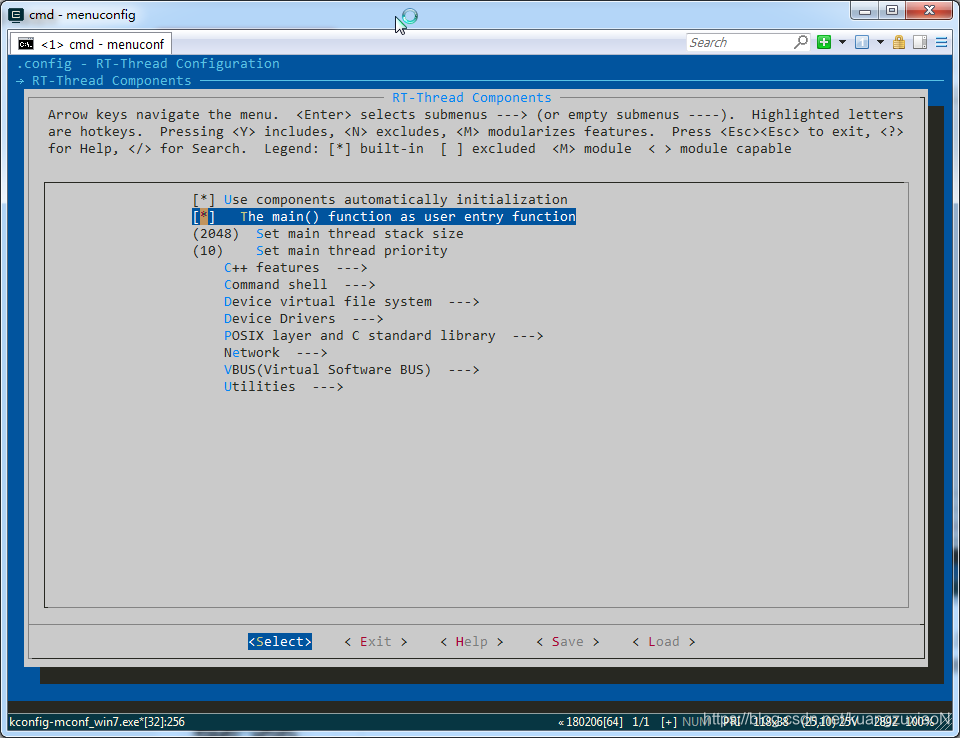Click the ConEmu window icon in title bar
This screenshot has height=738, width=960.
[17, 15]
